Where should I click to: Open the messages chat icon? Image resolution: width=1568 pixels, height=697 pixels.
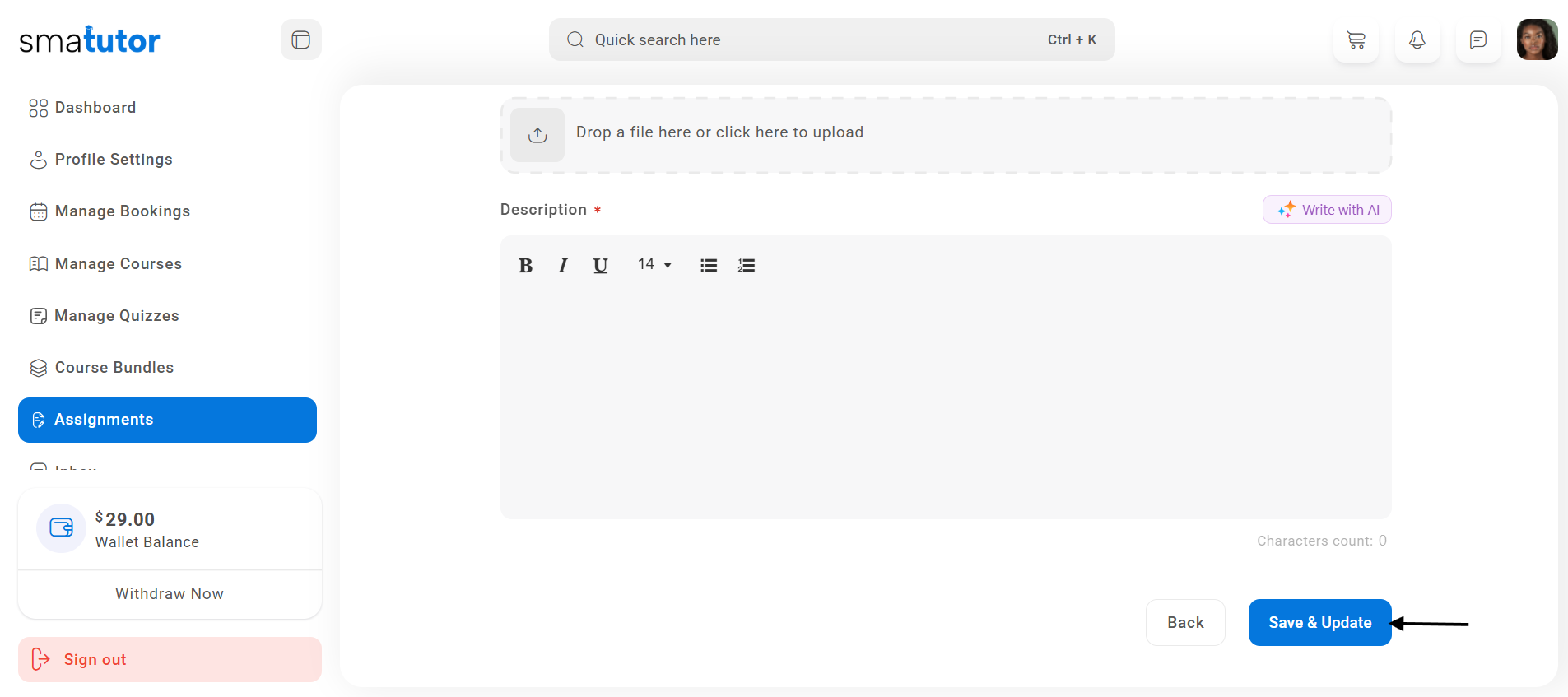(x=1478, y=39)
